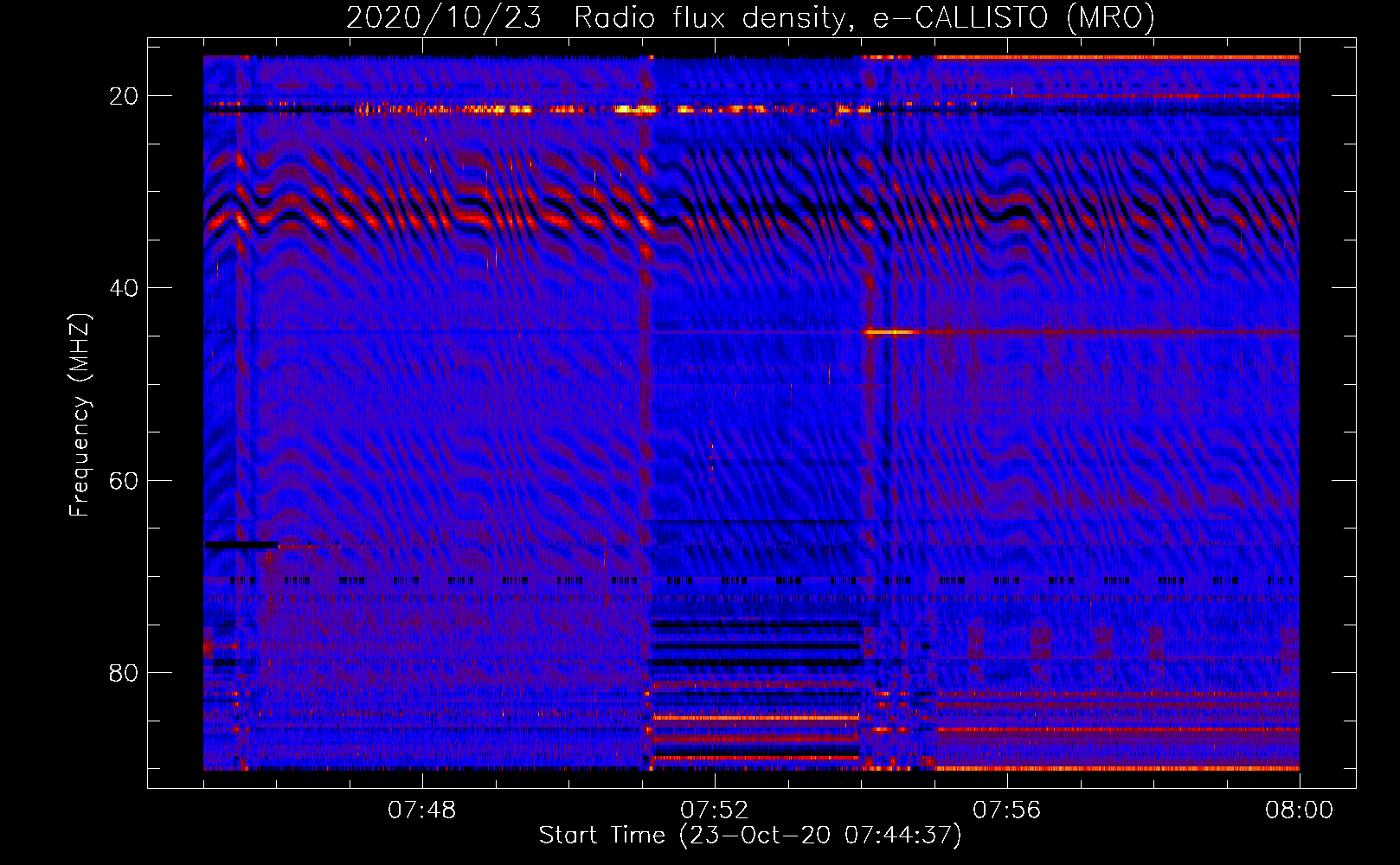
Task: Click the 08:00 time tick label
Action: [1300, 811]
